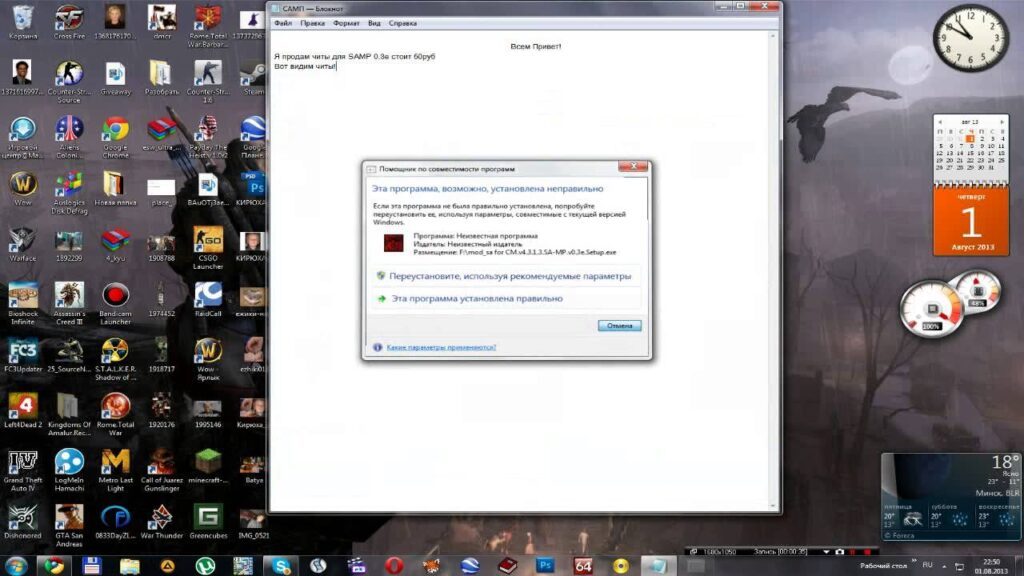Image resolution: width=1024 pixels, height=576 pixels.
Task: Select the minecraft desktop icon
Action: pos(208,467)
